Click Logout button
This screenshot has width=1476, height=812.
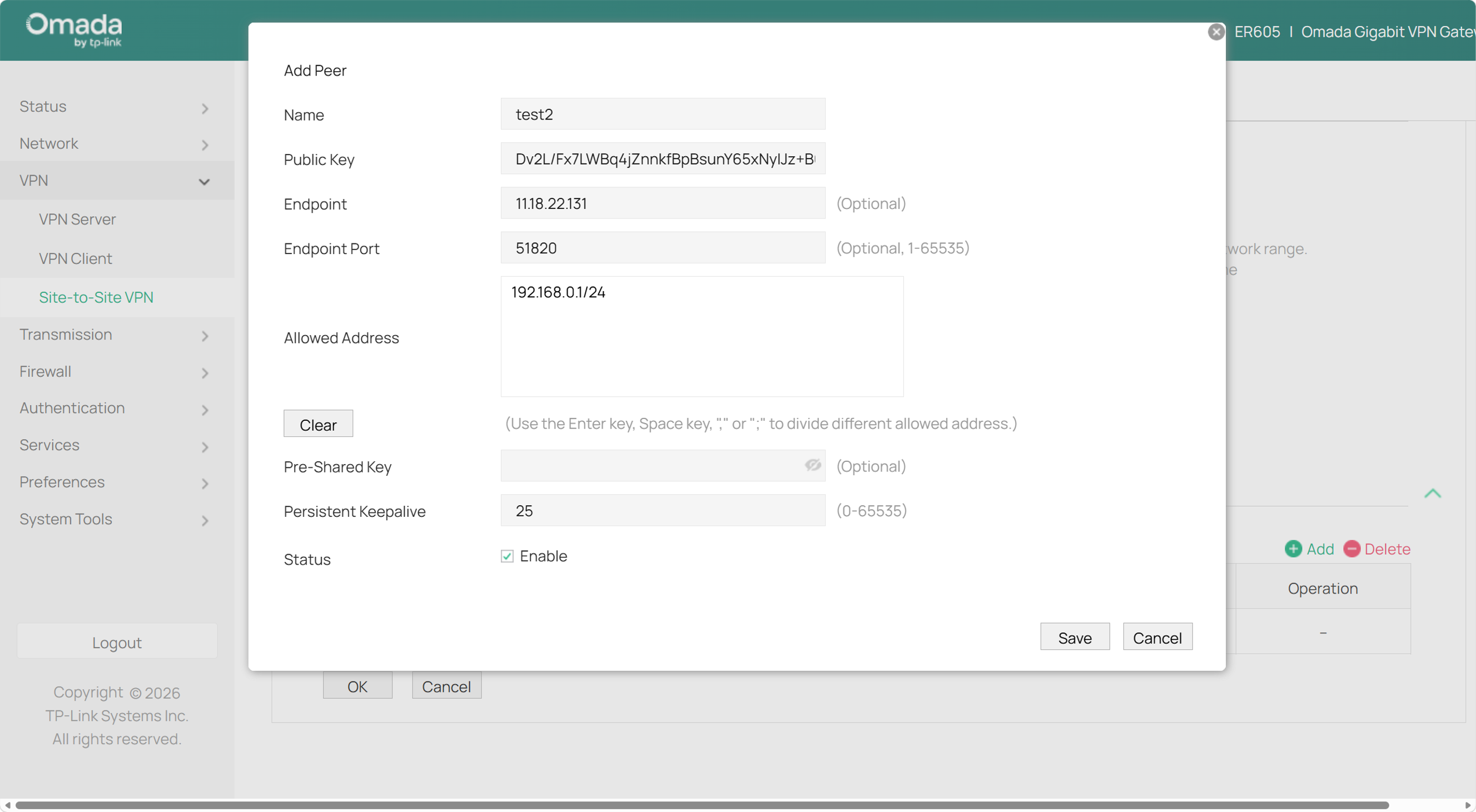[x=117, y=641]
